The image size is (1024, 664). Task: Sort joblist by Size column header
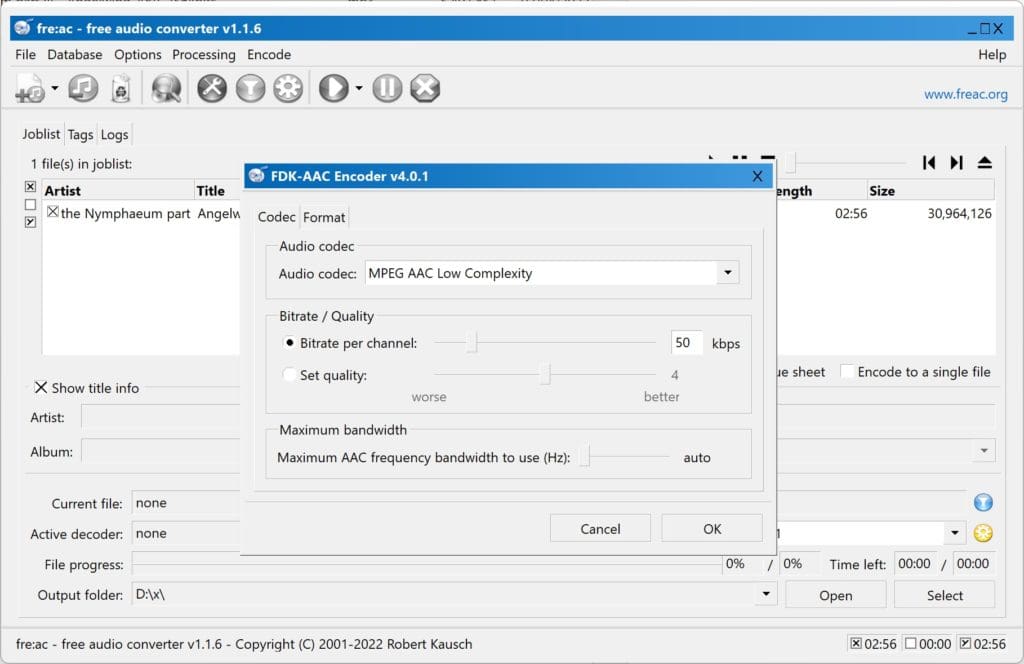point(931,191)
